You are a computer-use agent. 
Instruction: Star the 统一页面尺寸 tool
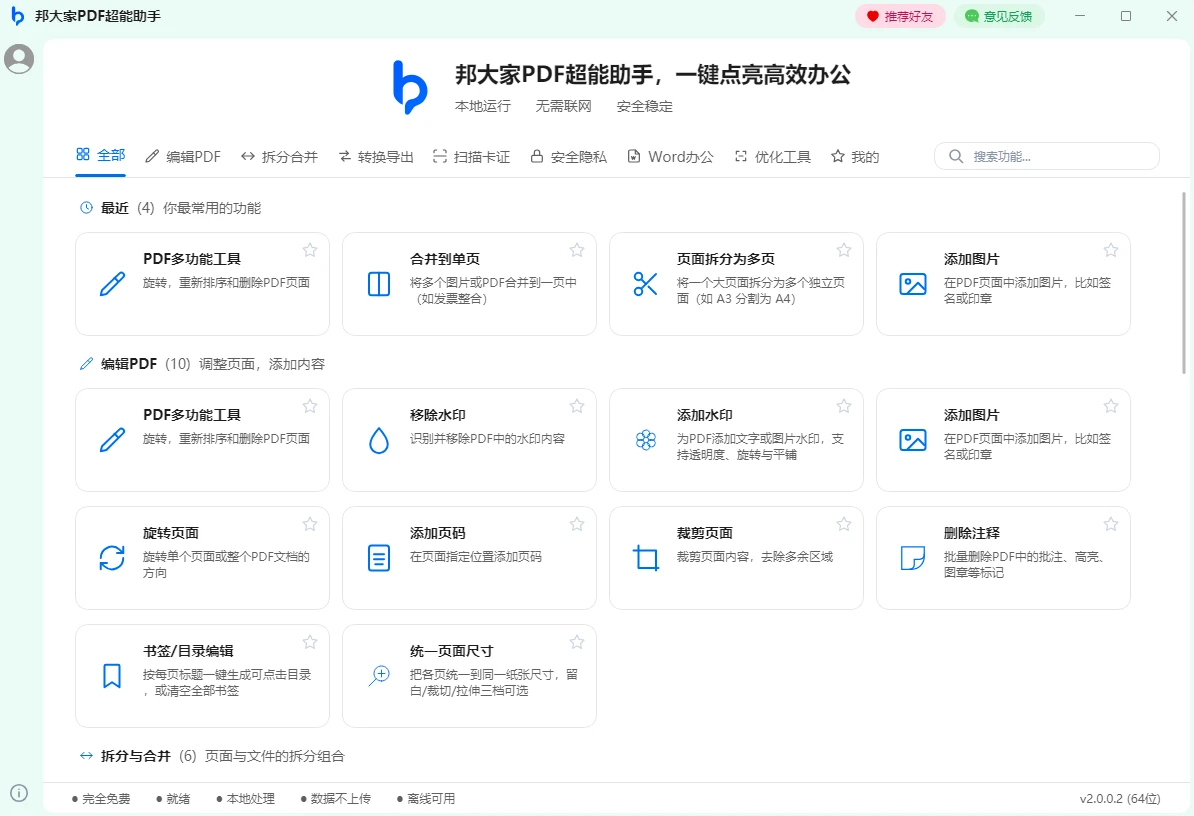(x=577, y=642)
